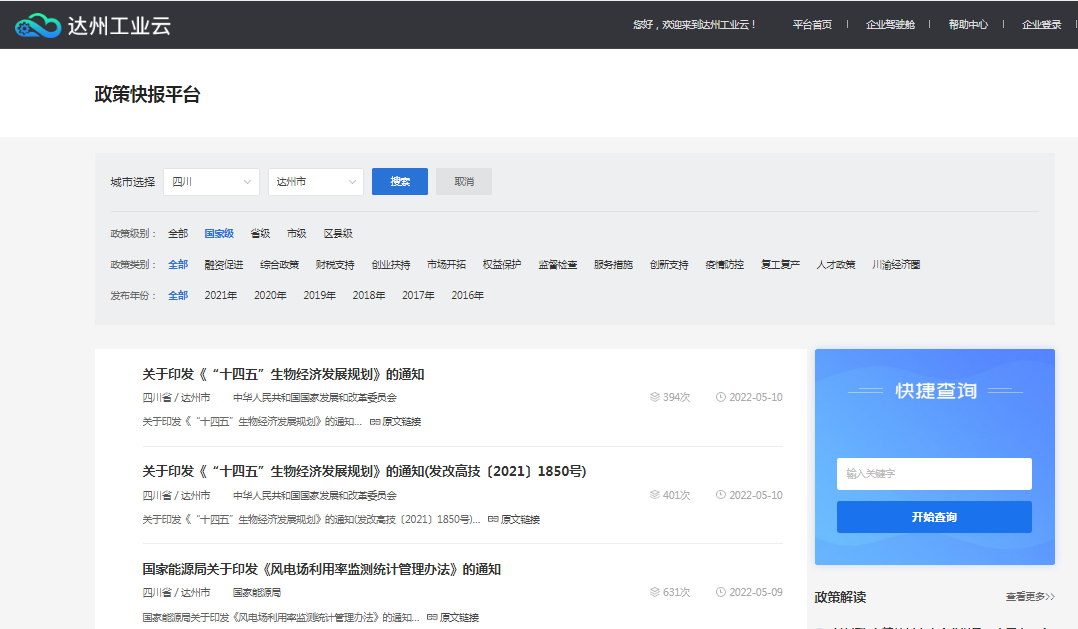Click the 输入关键字 keyword input field
The height and width of the screenshot is (629, 1078).
(x=934, y=474)
